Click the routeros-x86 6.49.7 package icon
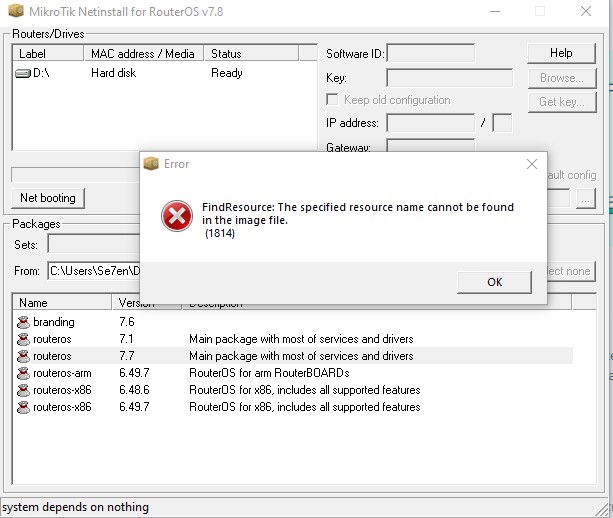Screen dimensions: 613x518 coord(23,407)
